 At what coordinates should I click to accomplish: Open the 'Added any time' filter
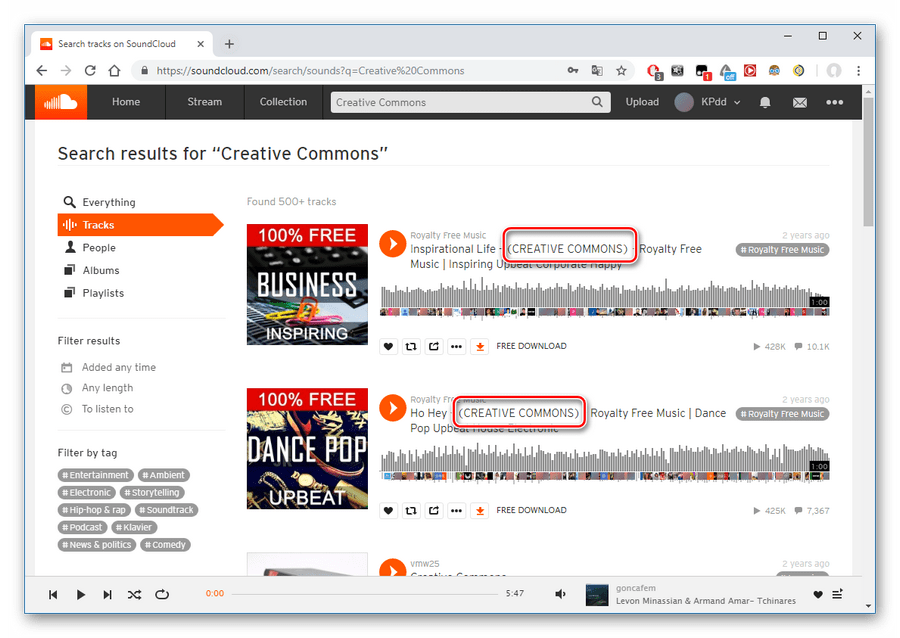(x=118, y=367)
